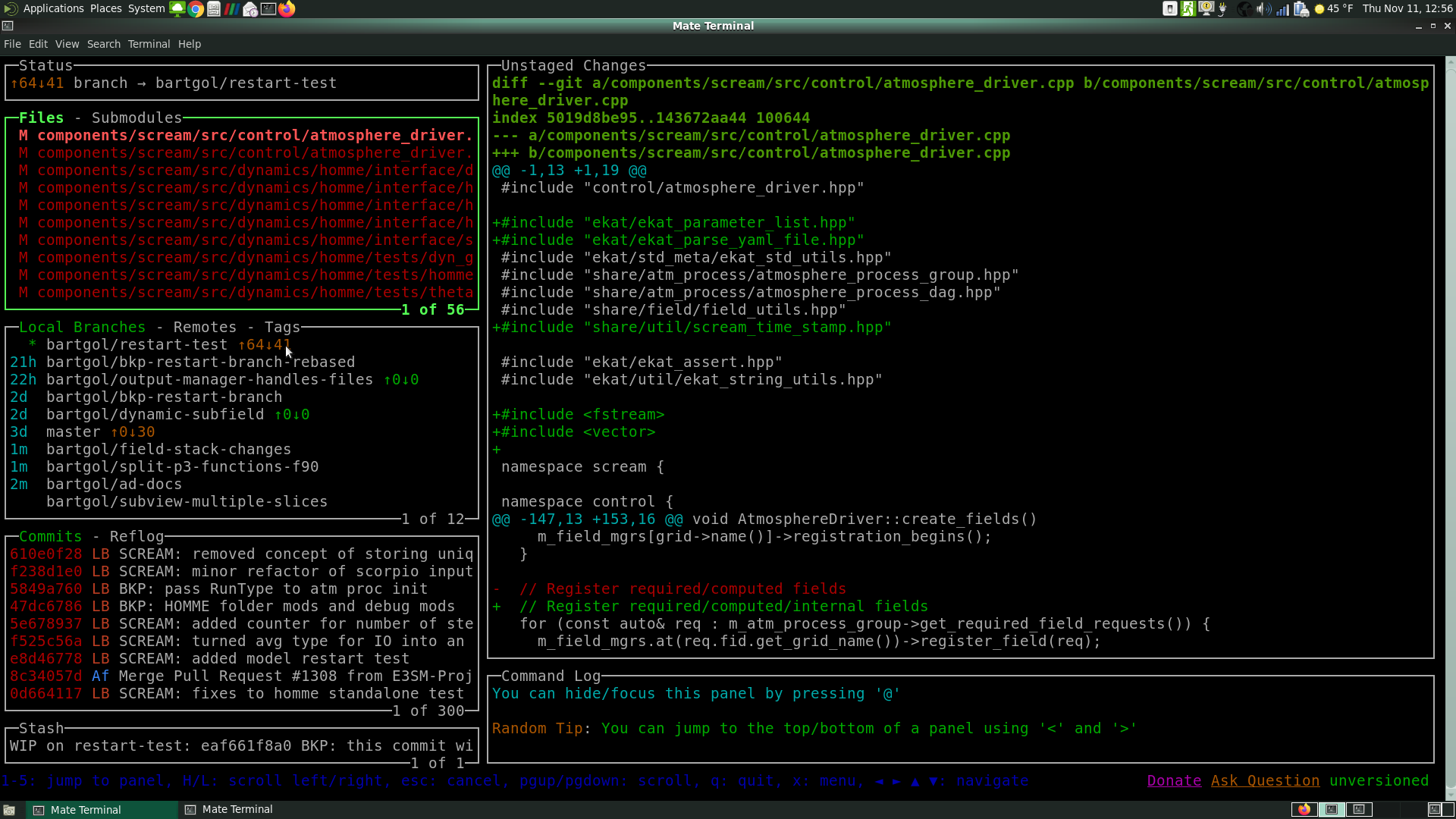1456x819 pixels.
Task: Click the power plug tray icon
Action: tap(1223, 9)
